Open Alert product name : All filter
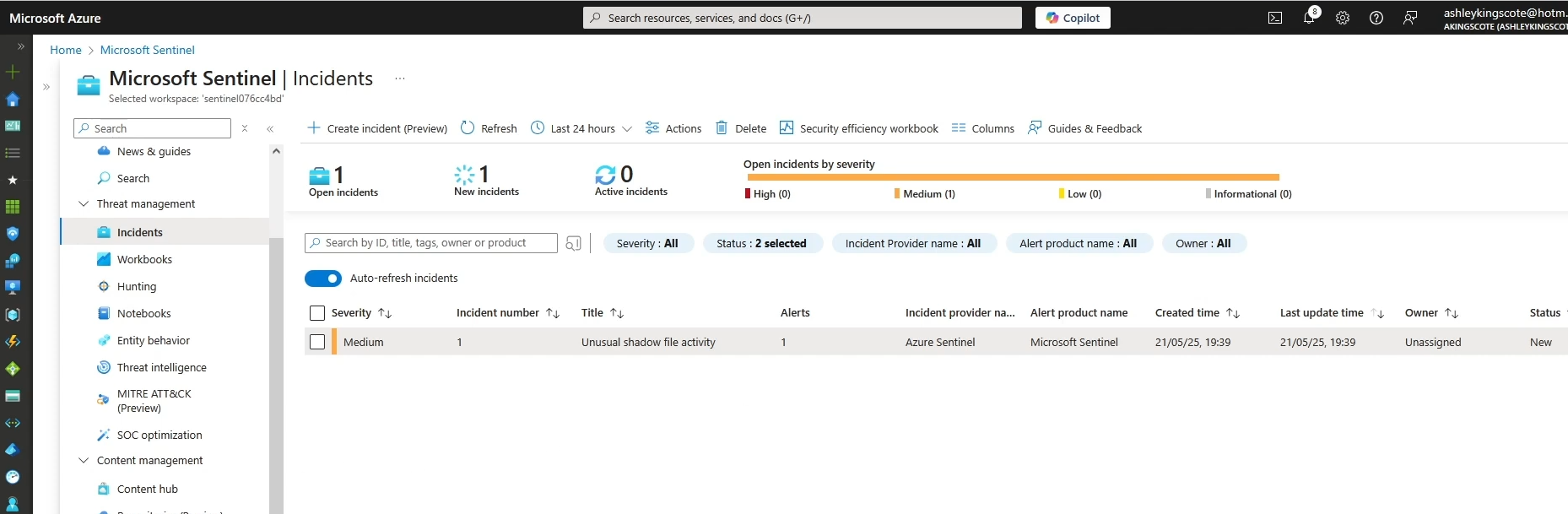The width and height of the screenshot is (1568, 514). click(x=1079, y=243)
